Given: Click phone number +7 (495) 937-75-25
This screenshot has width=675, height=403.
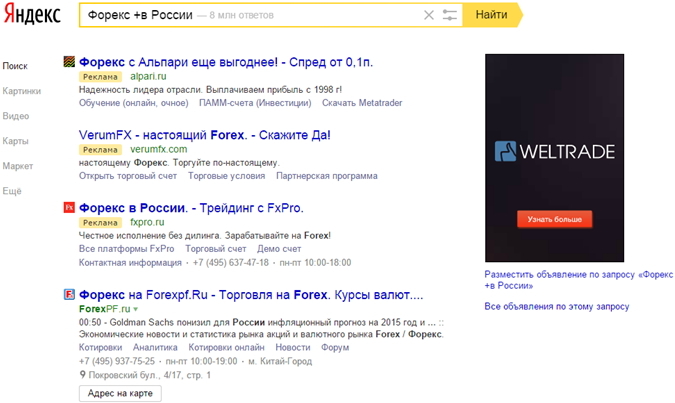Looking at the screenshot, I should point(117,361).
